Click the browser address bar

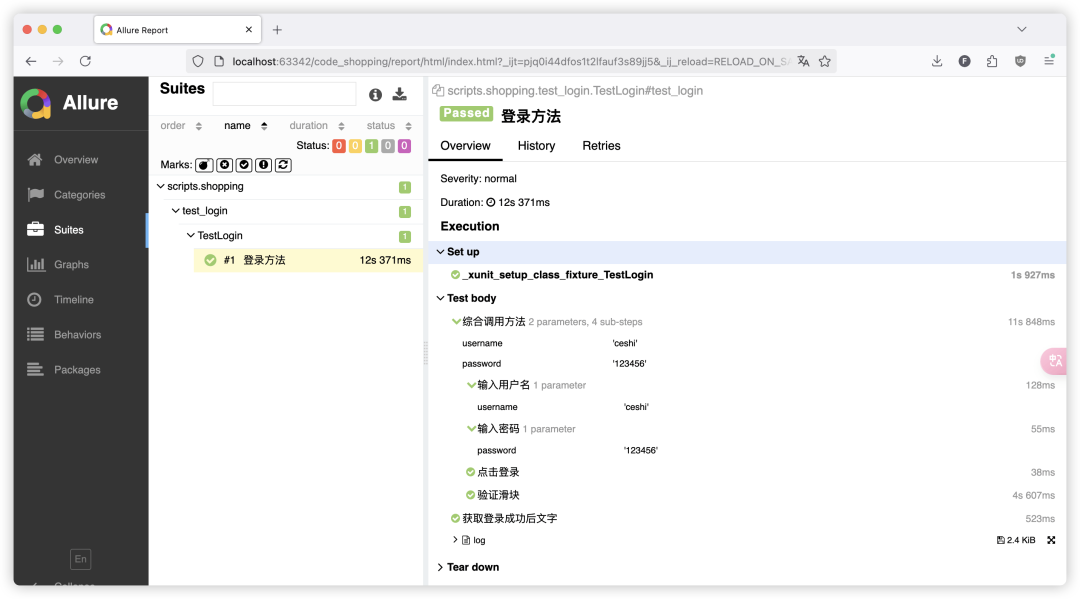[510, 61]
